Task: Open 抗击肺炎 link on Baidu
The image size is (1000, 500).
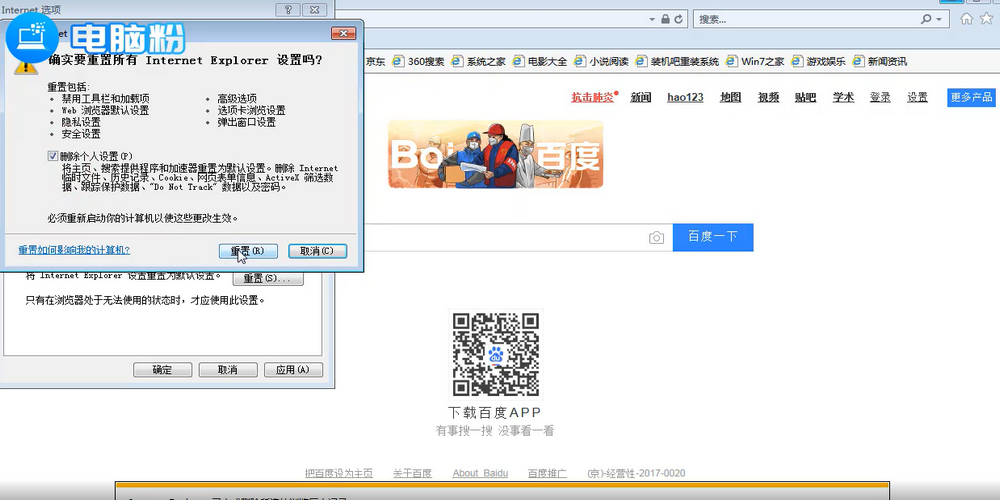Action: [592, 98]
